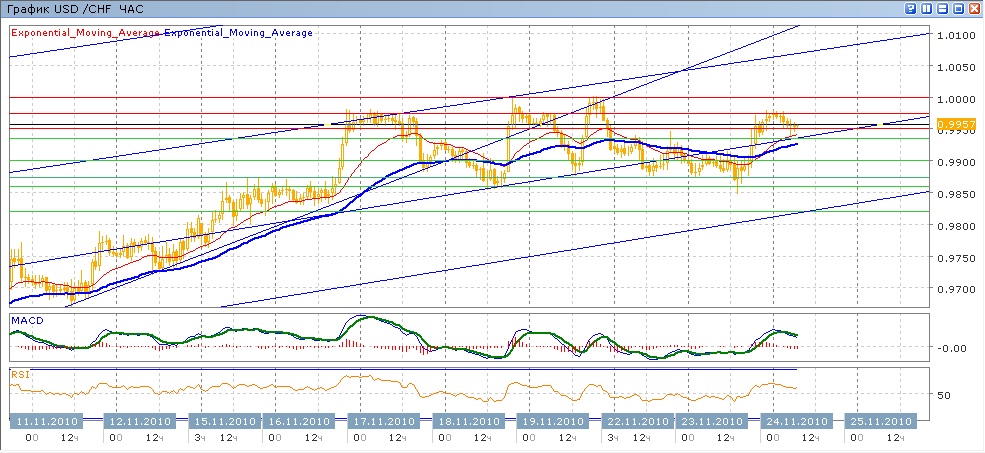Maximize the USD/CHF chart window
Image resolution: width=985 pixels, height=453 pixels.
pos(958,8)
